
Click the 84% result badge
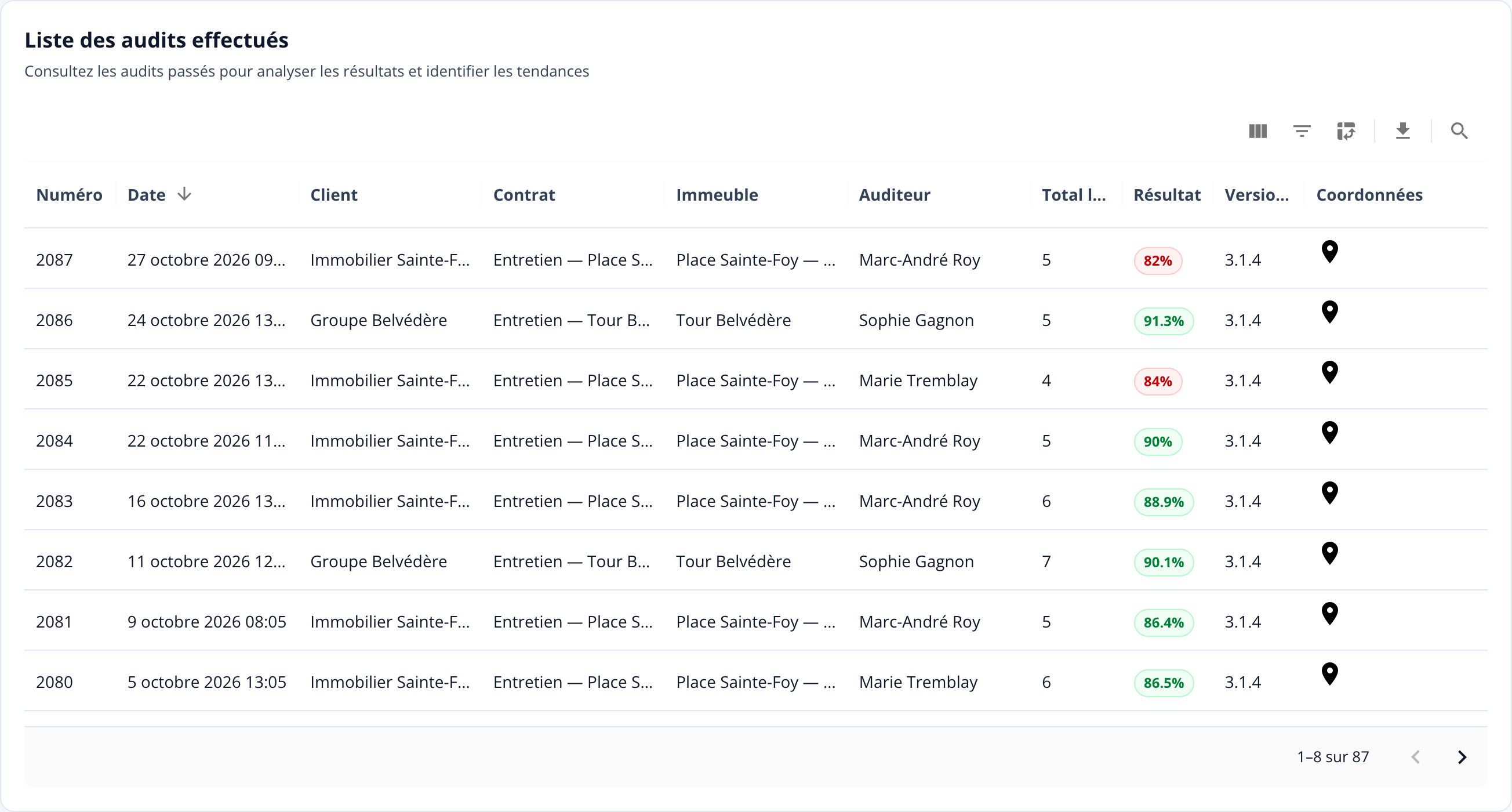1157,382
